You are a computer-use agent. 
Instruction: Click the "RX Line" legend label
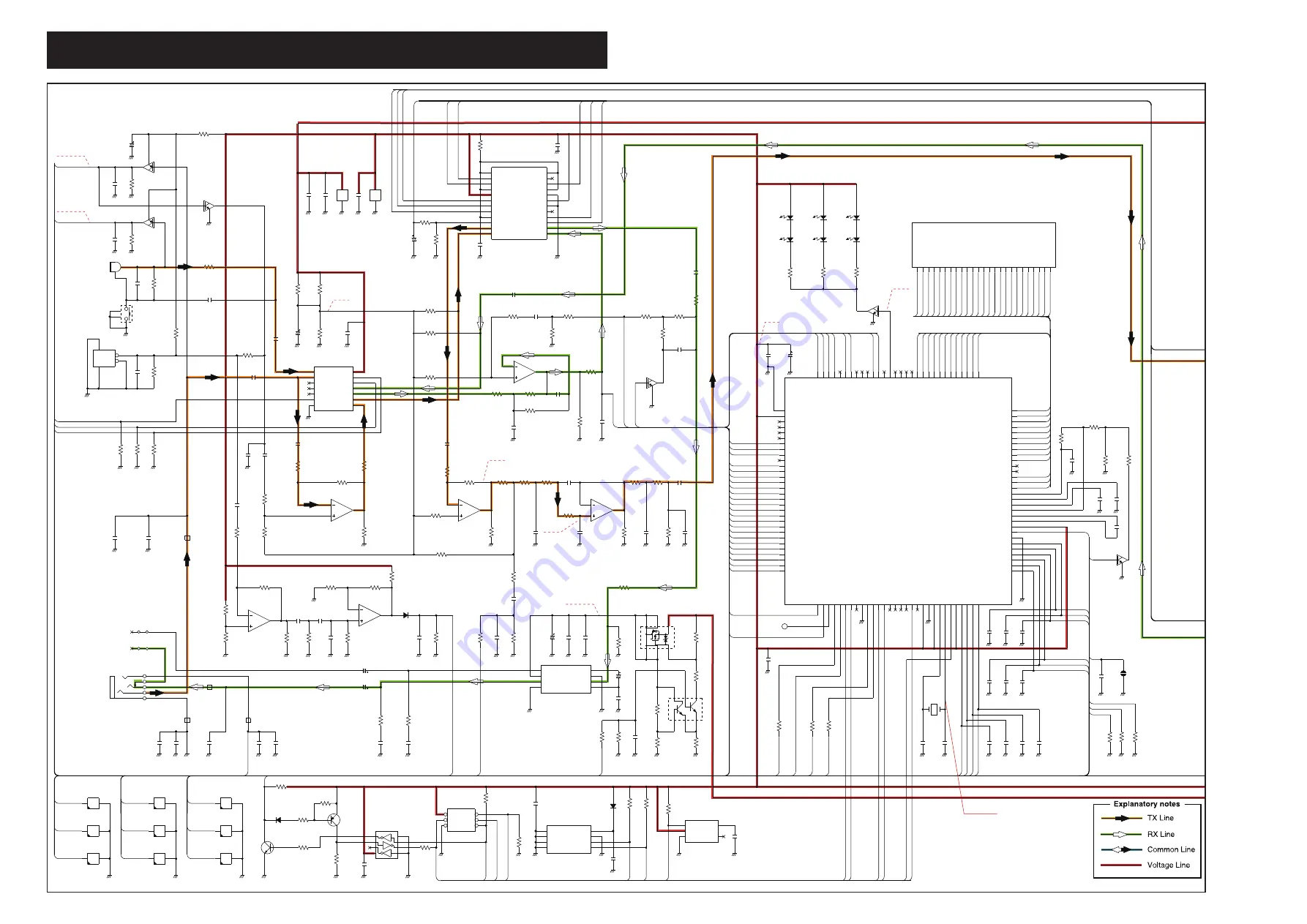(x=1161, y=834)
